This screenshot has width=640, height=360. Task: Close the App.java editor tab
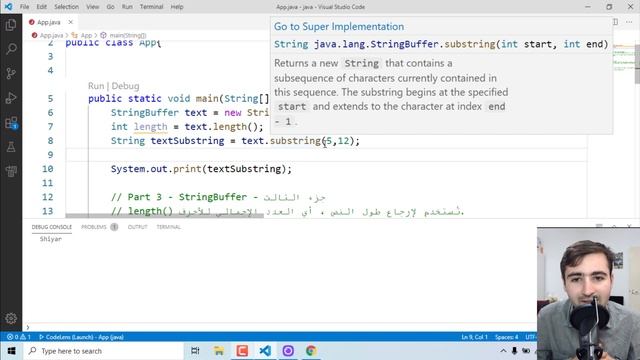[71, 22]
